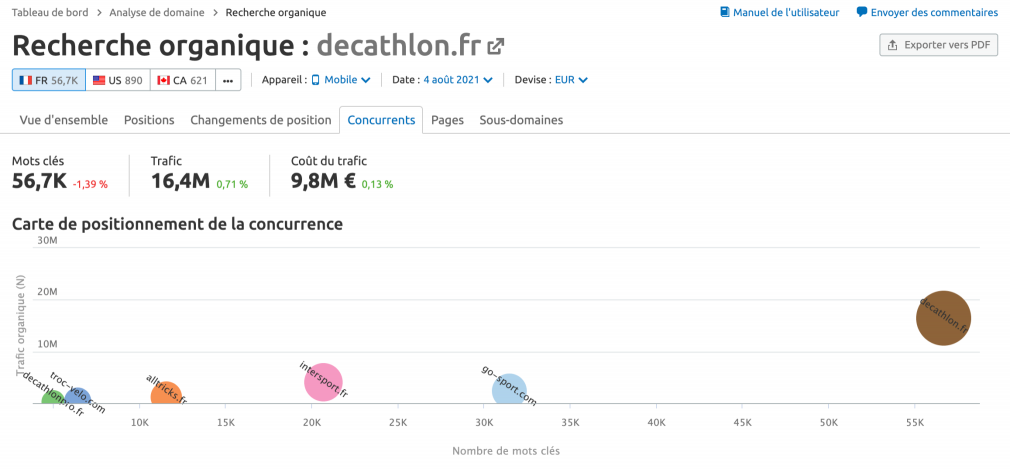Screen dimensions: 1010x469
Task: Click the light blue go-sport.com bubble
Action: (509, 390)
